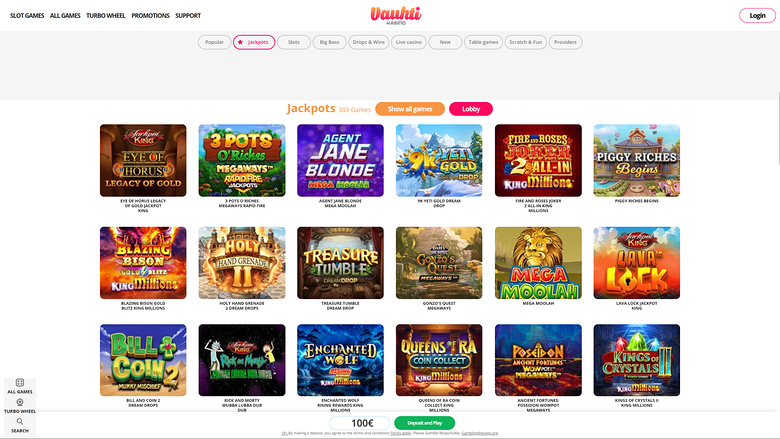Screen dimensions: 780x439
Task: Open Support in the top menu
Action: click(x=188, y=15)
